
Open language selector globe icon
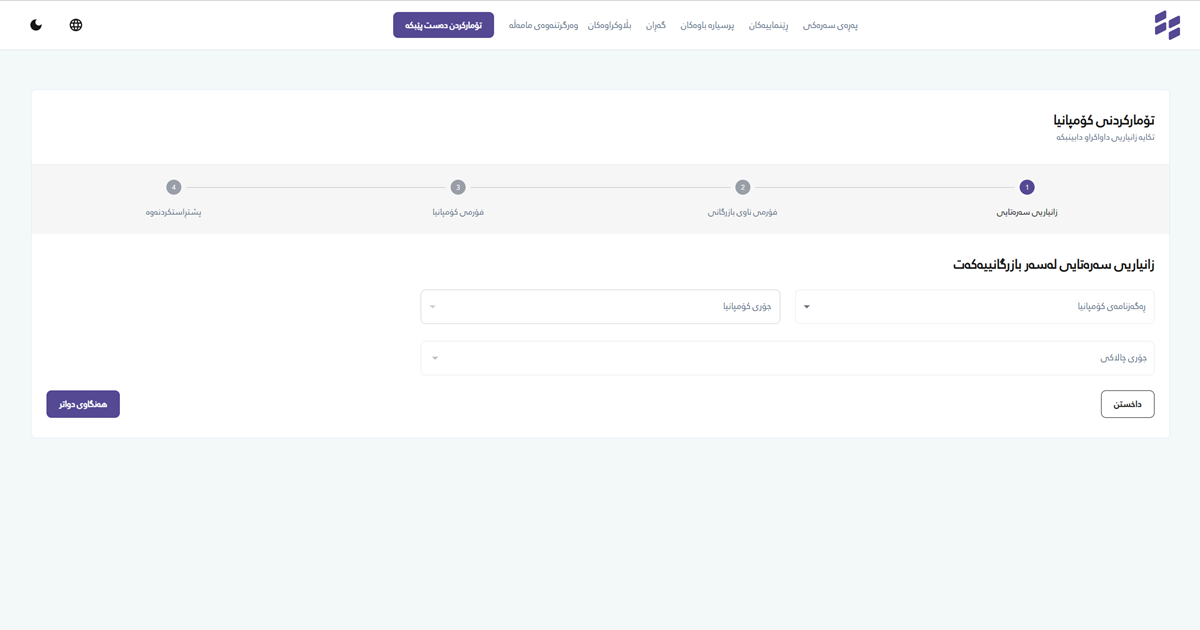point(76,25)
